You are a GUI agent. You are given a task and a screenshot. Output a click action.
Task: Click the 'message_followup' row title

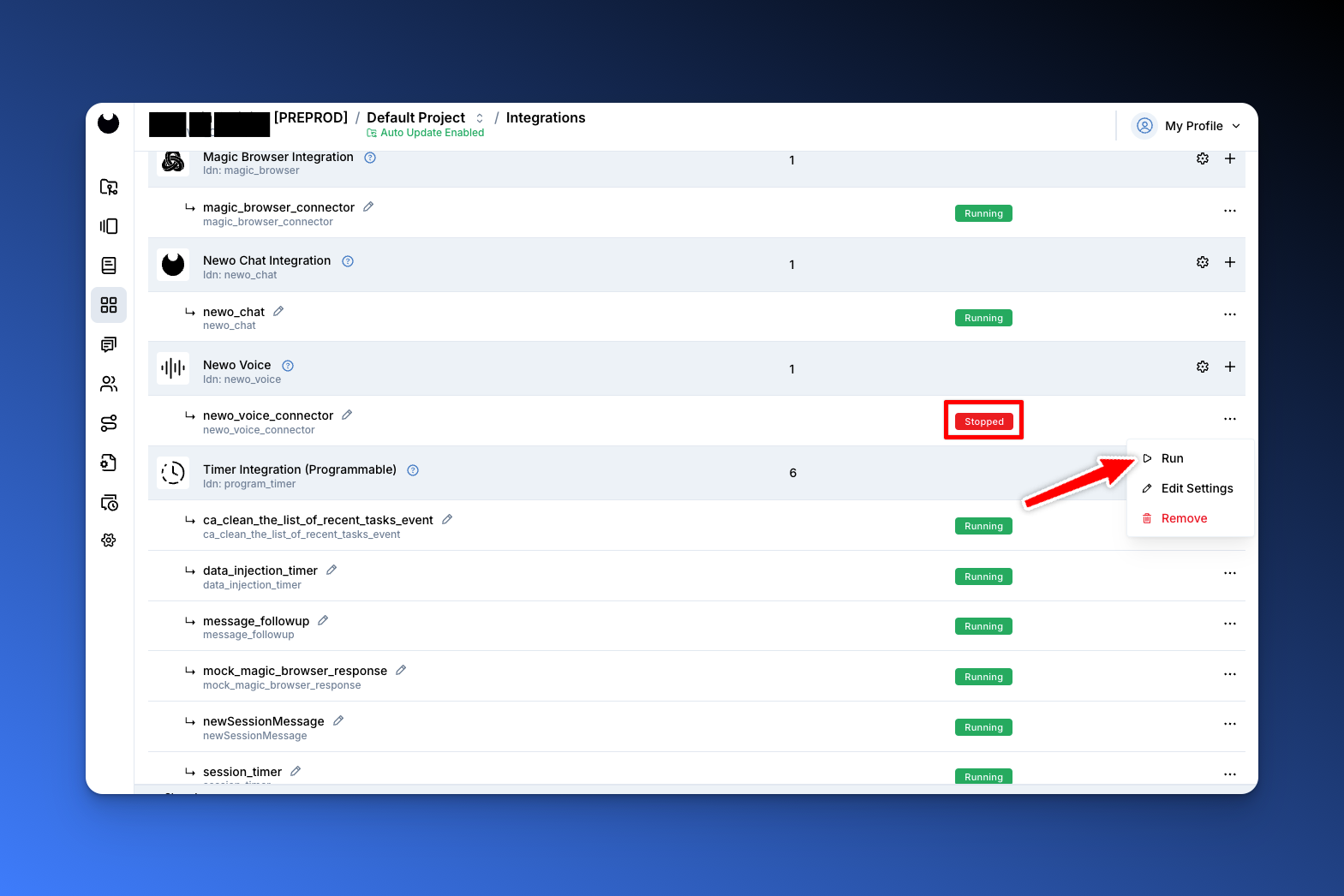256,621
